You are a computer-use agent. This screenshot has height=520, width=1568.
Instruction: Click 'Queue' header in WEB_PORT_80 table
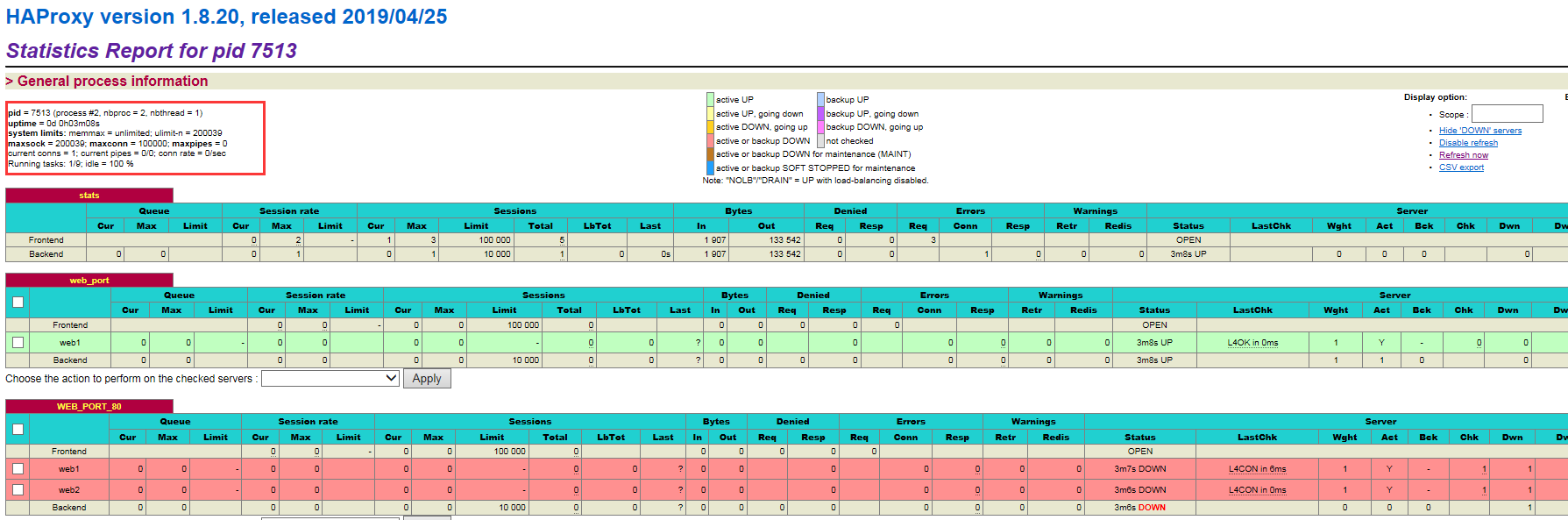click(175, 422)
